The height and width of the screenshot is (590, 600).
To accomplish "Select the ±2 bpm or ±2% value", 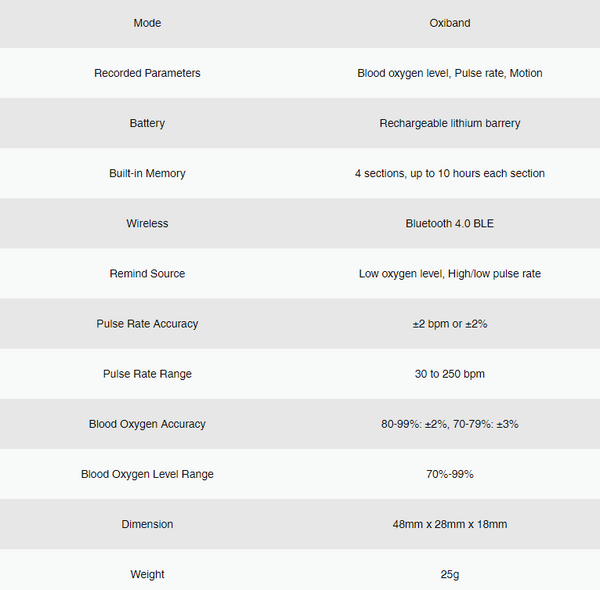I will click(x=450, y=324).
